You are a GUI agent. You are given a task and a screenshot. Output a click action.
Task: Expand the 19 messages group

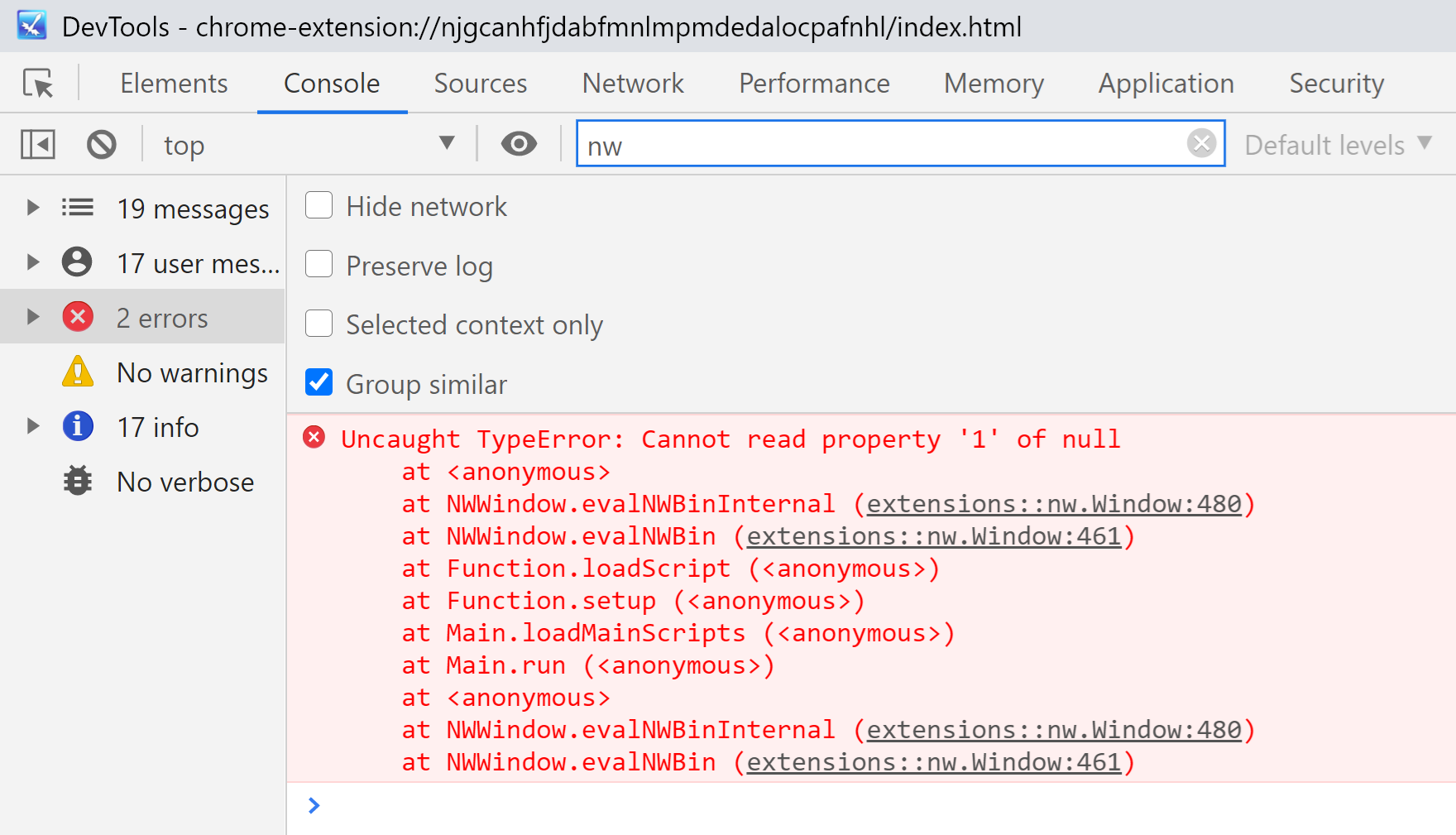coord(33,208)
